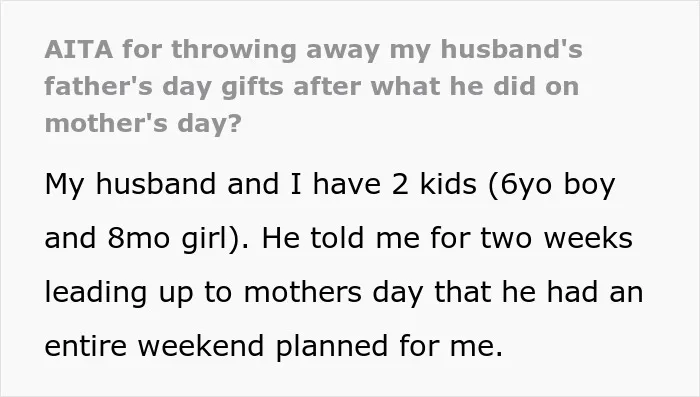Click "entire weekend" in the last line
700x397 pixels.
pos(154,346)
